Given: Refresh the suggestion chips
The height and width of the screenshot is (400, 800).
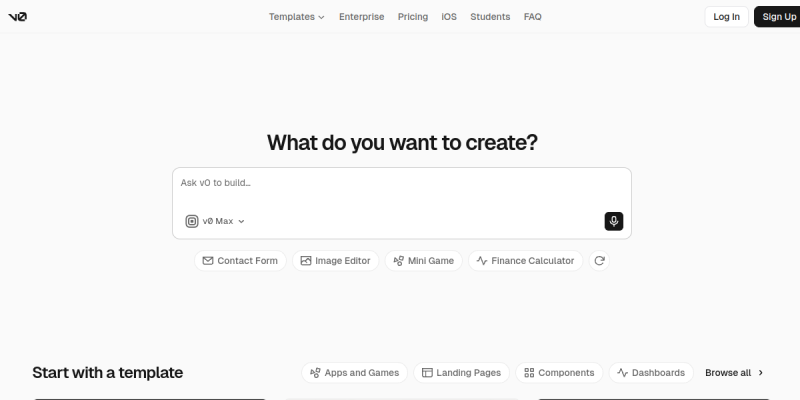Looking at the screenshot, I should coord(599,261).
